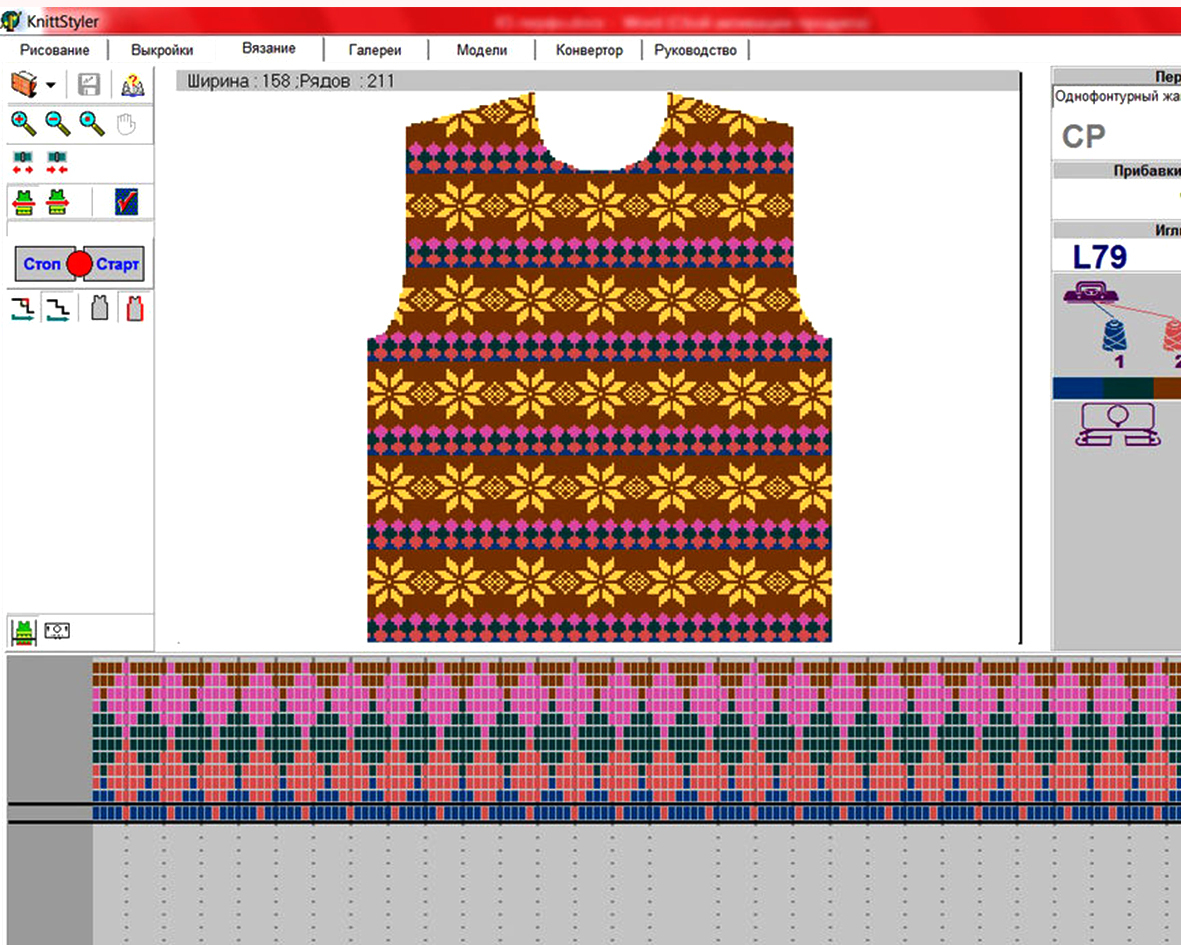Expand the dropdown arrow beside the knitting machine icon
The height and width of the screenshot is (945, 1181).
tap(50, 85)
